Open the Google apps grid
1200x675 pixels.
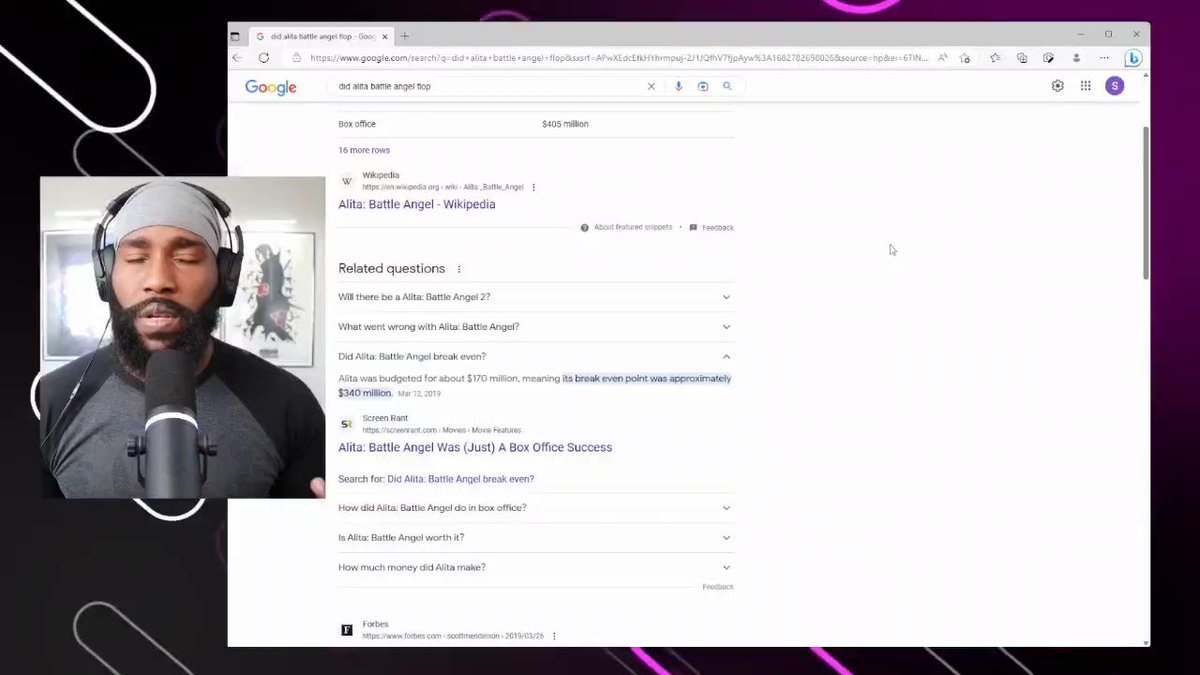tap(1085, 86)
